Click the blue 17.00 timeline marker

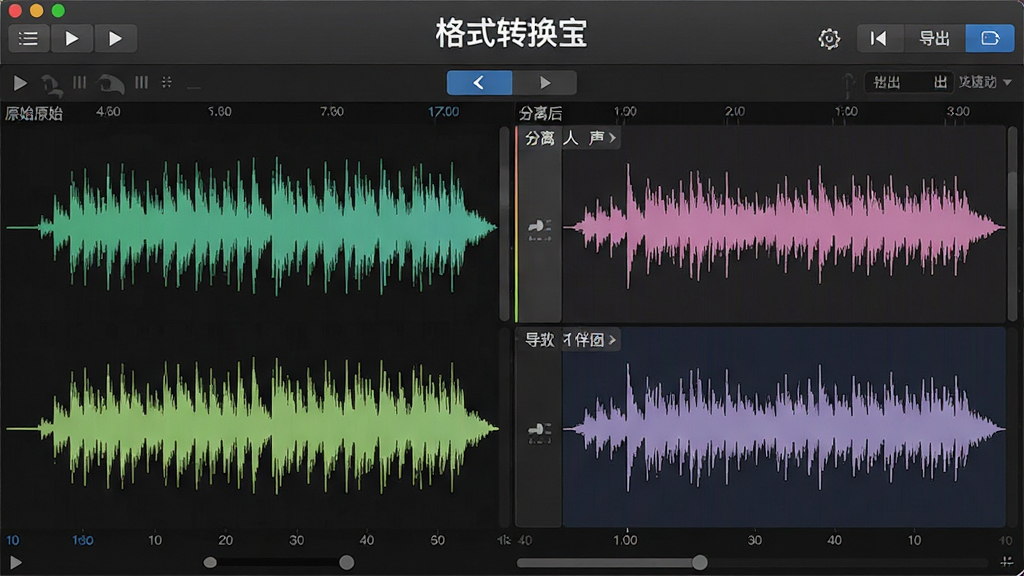click(443, 112)
